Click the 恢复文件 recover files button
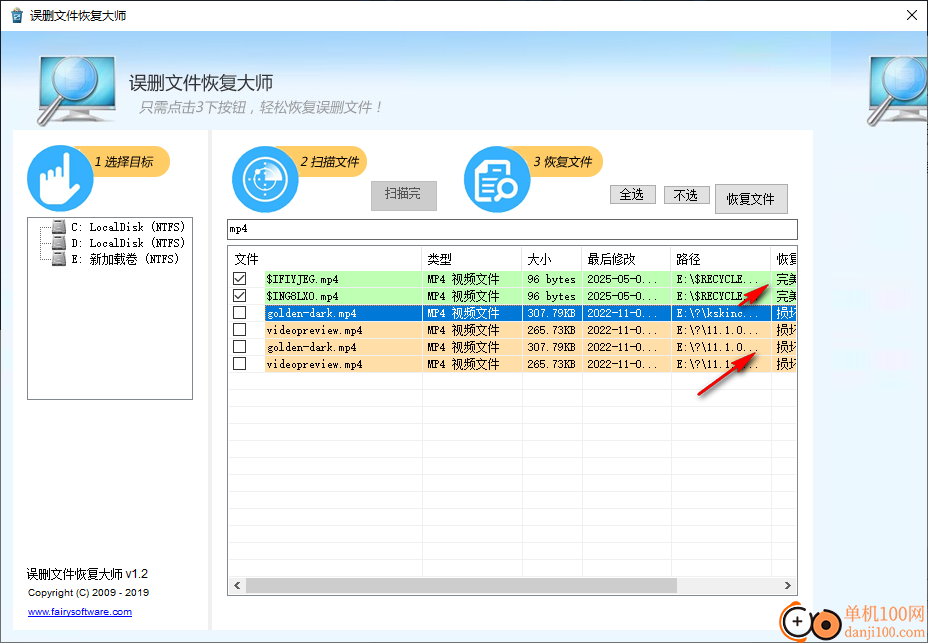The width and height of the screenshot is (928, 643). [x=751, y=198]
